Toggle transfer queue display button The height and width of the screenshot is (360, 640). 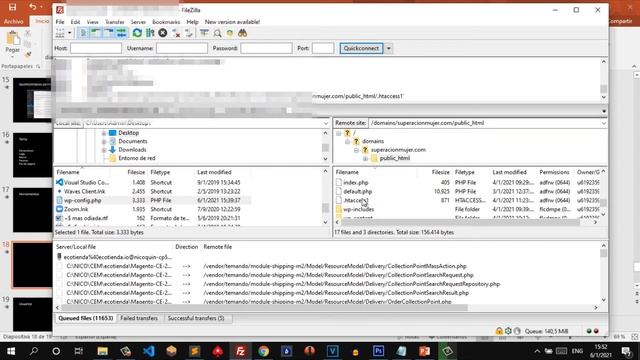(x=121, y=33)
